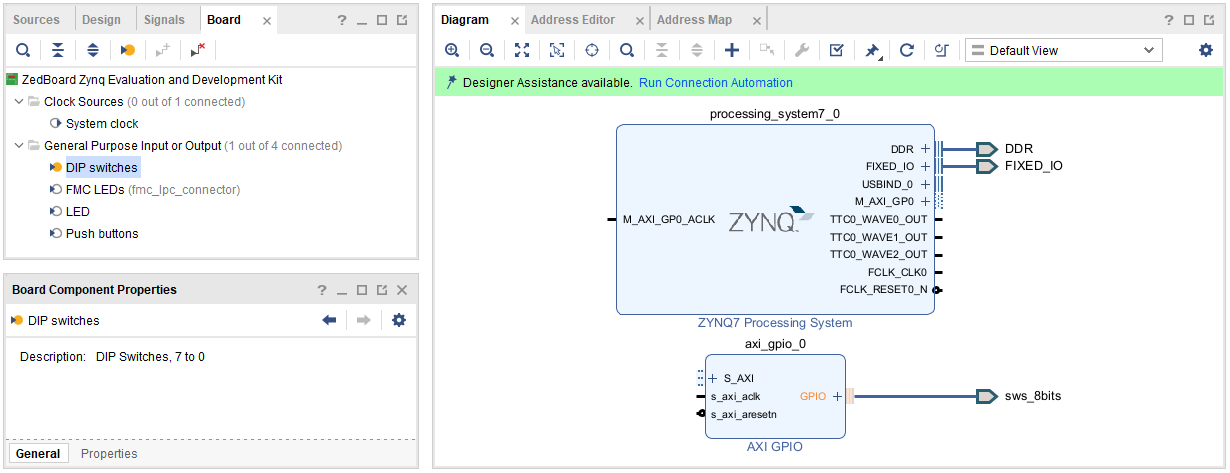The width and height of the screenshot is (1230, 473).
Task: Collapse the Clock Sources tree node
Action: (19, 102)
